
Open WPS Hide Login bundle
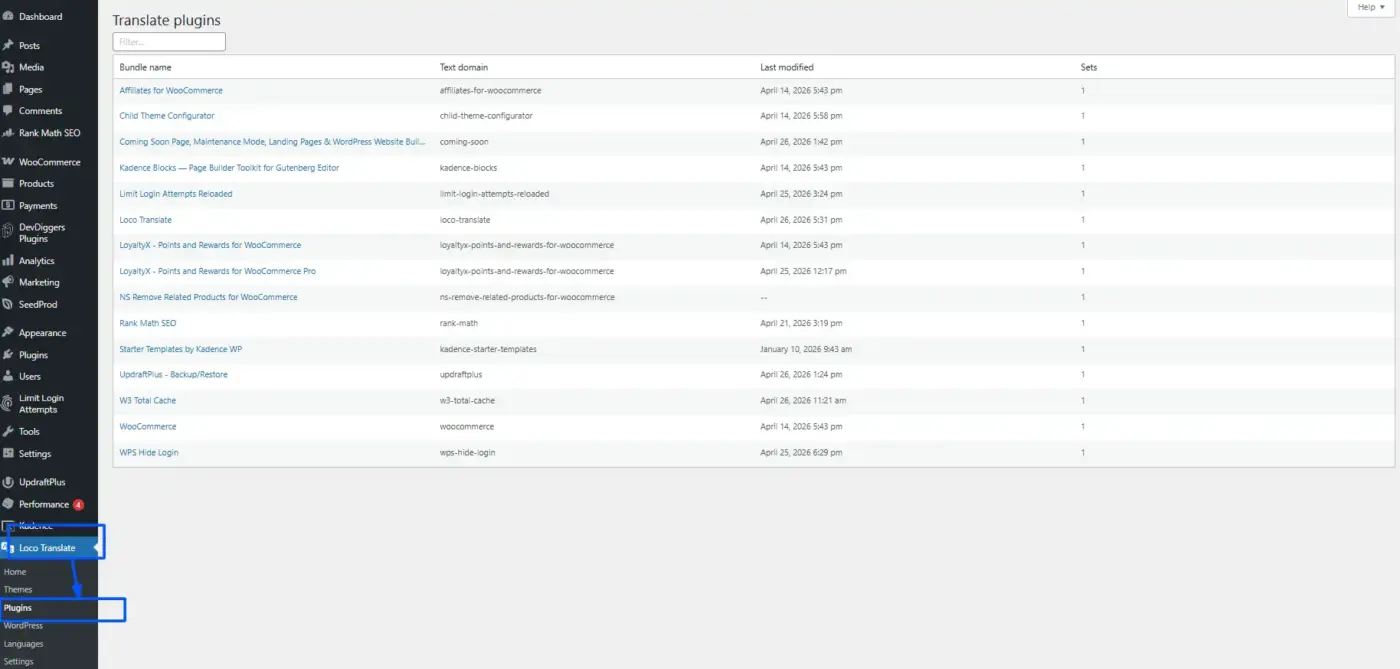point(149,453)
